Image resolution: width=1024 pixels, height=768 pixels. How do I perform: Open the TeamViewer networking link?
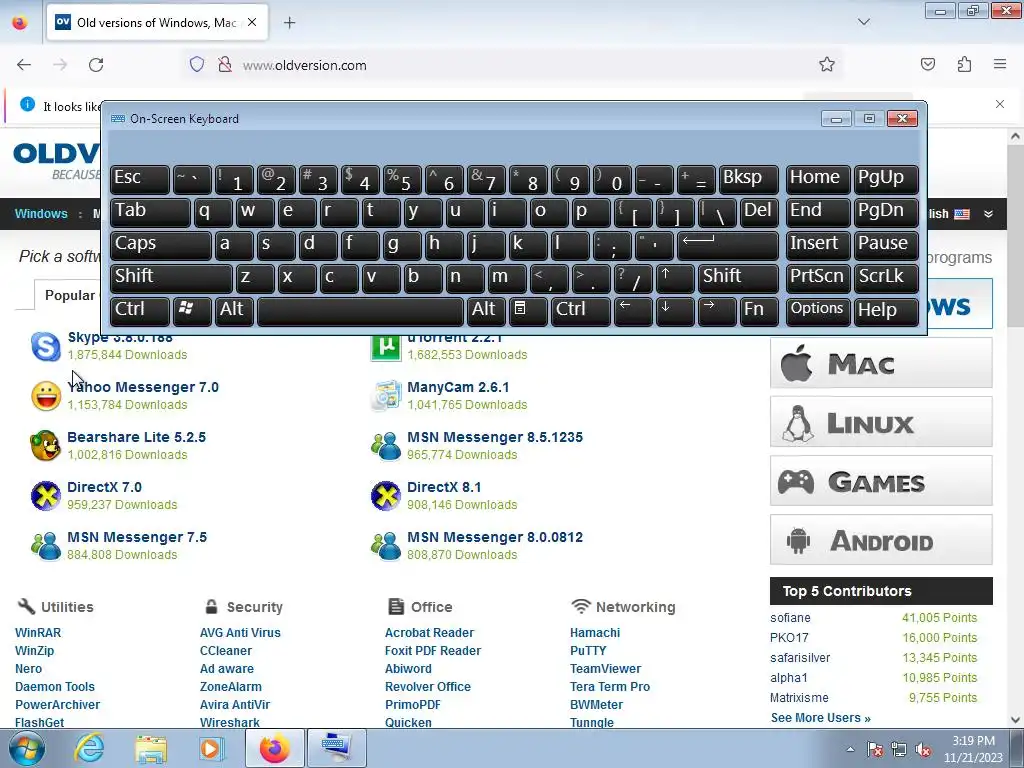pyautogui.click(x=605, y=669)
